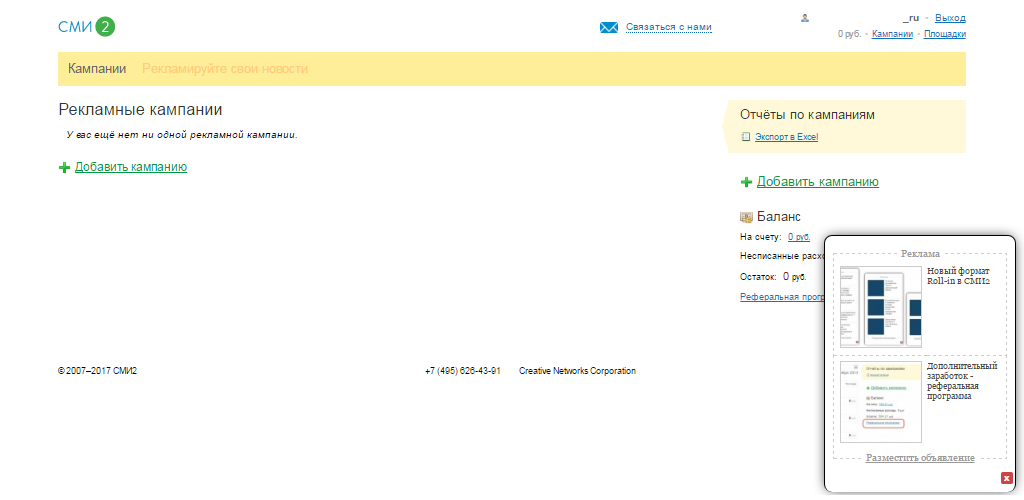The height and width of the screenshot is (500, 1024).
Task: Select the Кампании tab in yellow bar
Action: (97, 69)
